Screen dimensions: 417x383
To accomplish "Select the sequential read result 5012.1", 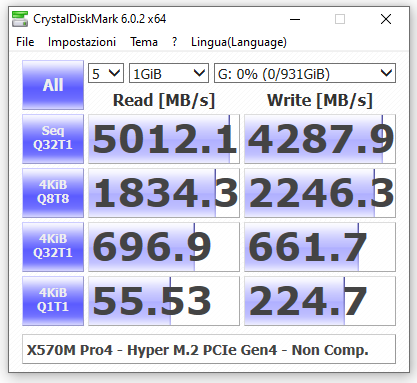I will click(x=164, y=139).
